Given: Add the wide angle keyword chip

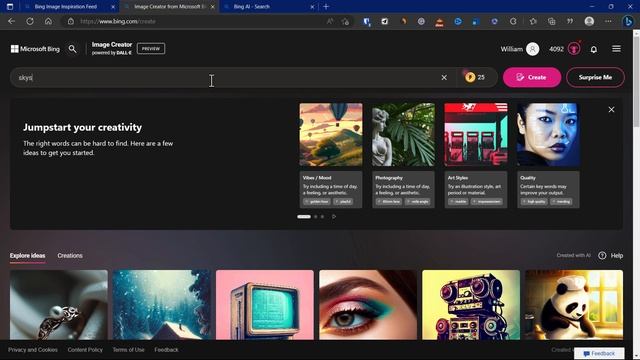Looking at the screenshot, I should click(418, 202).
